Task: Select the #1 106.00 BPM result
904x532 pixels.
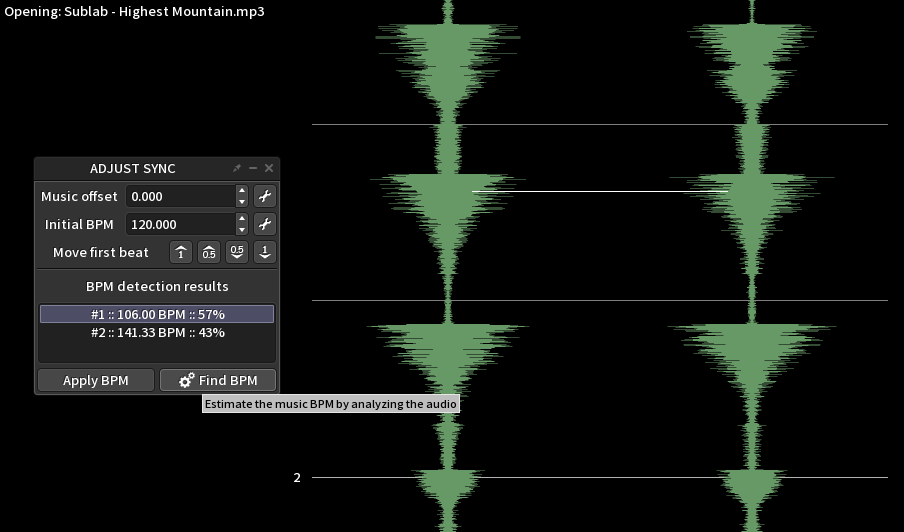Action: click(x=157, y=315)
